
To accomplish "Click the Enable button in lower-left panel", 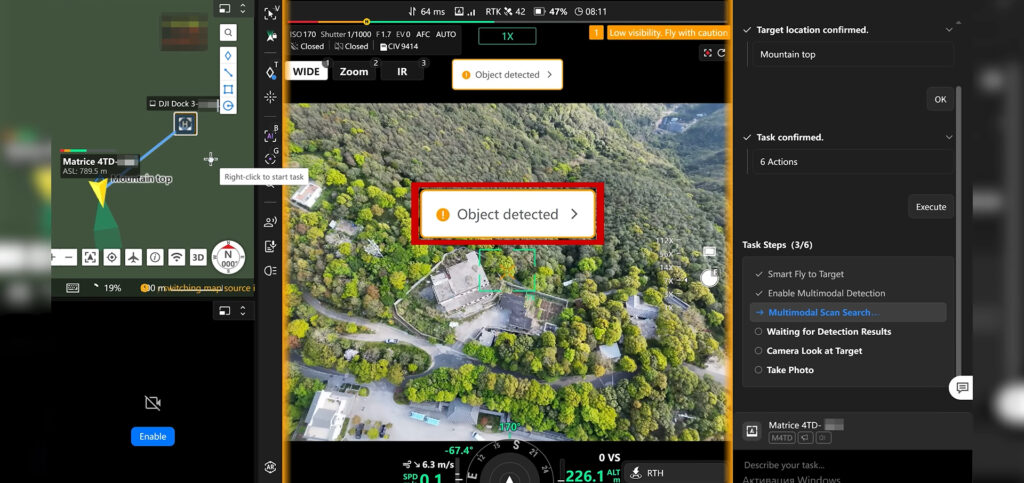I will 153,437.
